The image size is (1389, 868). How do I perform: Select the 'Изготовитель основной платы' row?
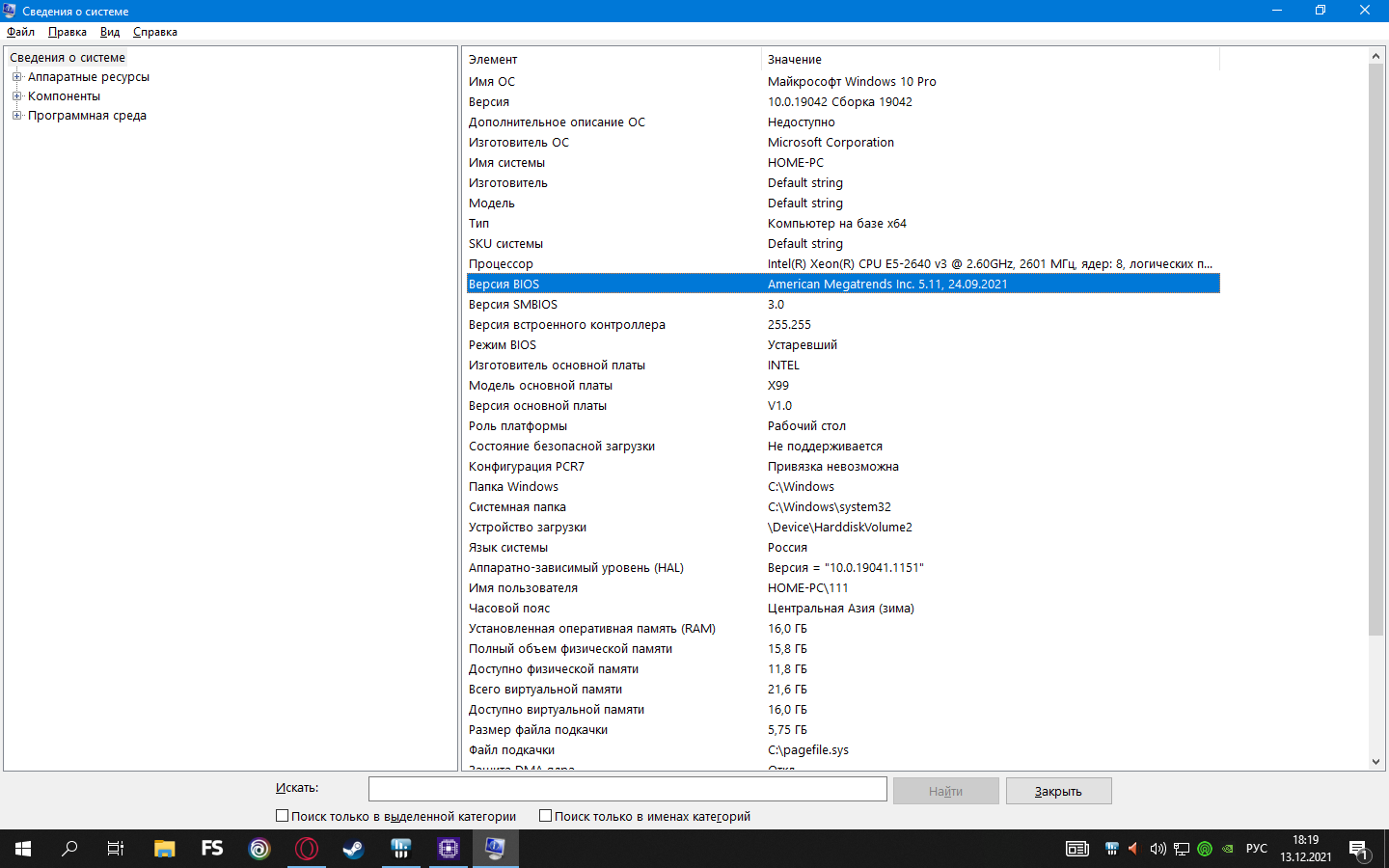843,366
